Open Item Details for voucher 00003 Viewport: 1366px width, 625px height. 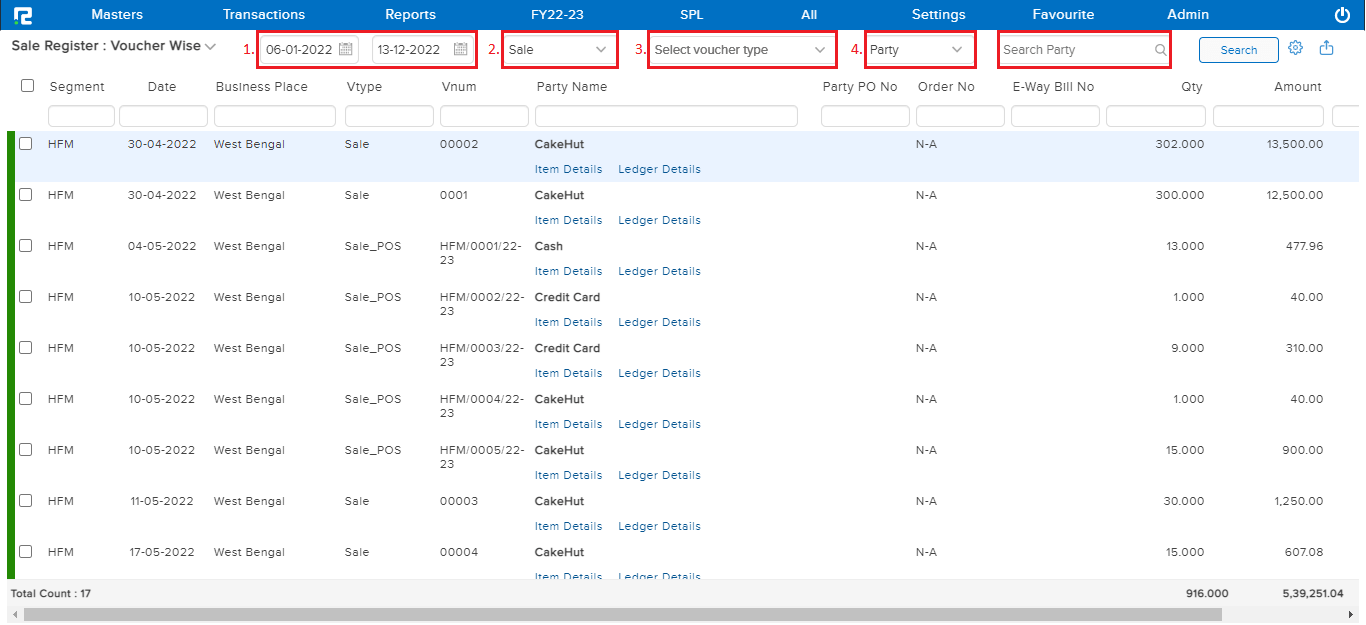(568, 526)
